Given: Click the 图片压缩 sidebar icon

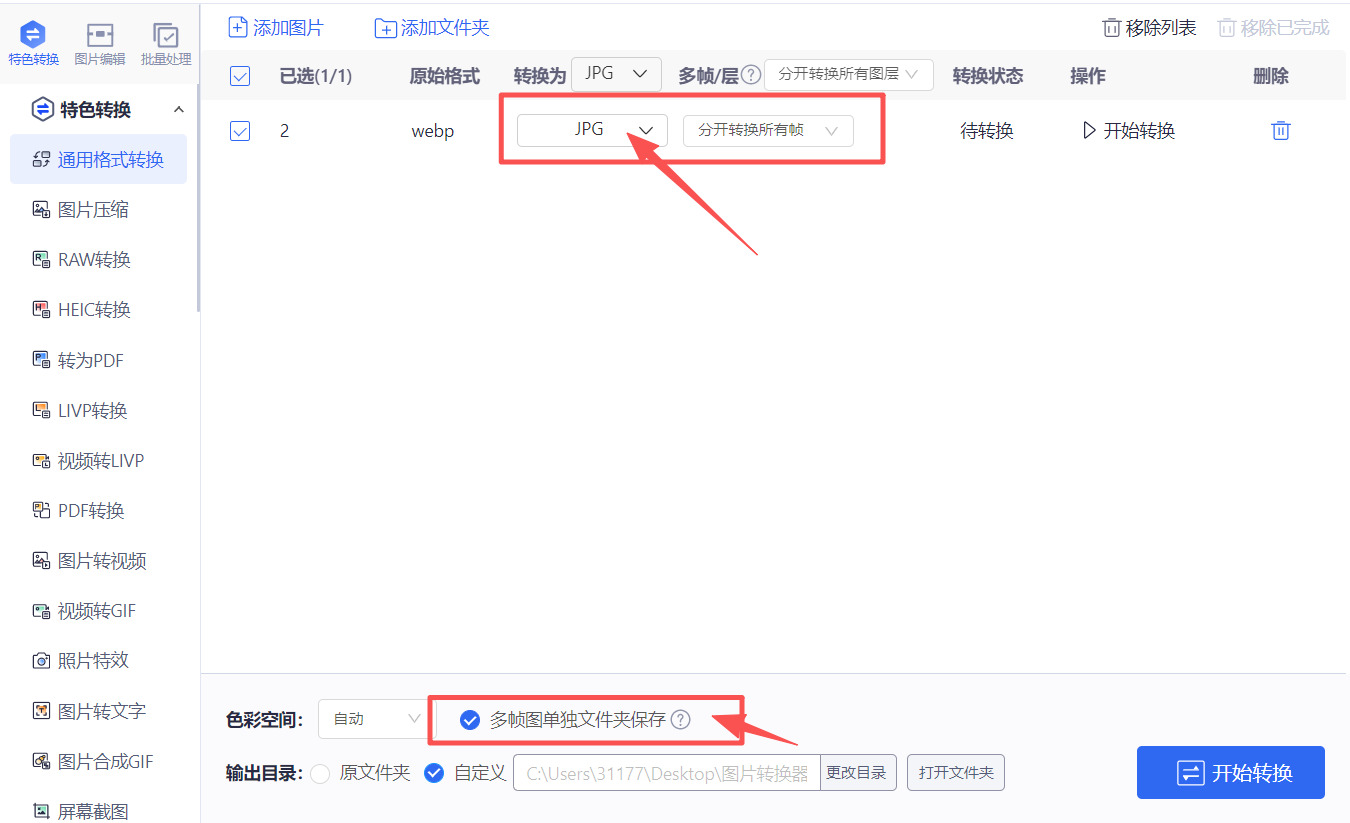Looking at the screenshot, I should tap(41, 210).
